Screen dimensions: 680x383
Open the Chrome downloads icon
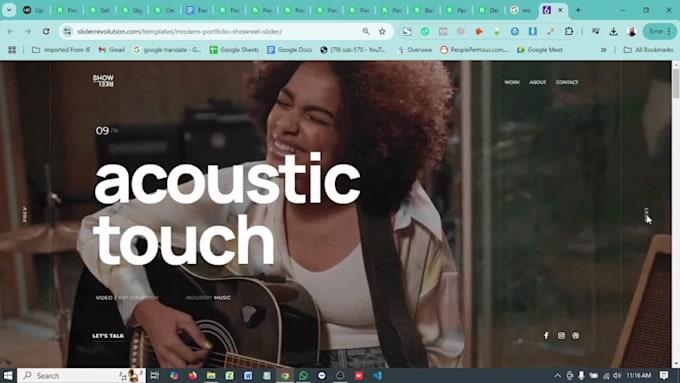pos(613,31)
